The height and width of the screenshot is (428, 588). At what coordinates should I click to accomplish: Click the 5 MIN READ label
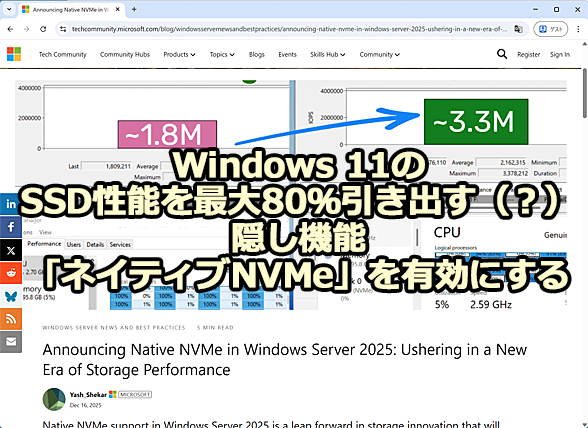pyautogui.click(x=215, y=327)
